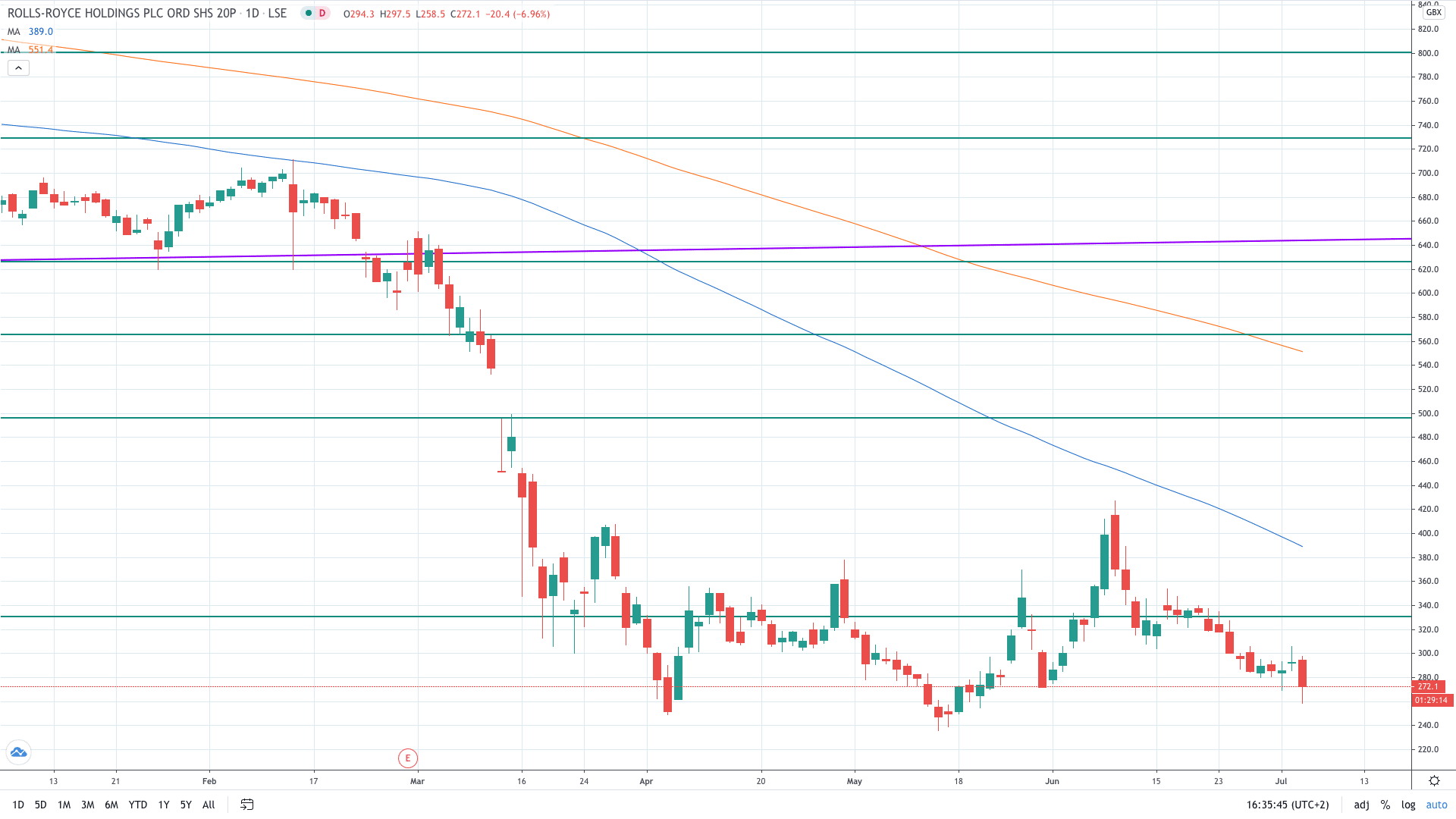Image resolution: width=1456 pixels, height=819 pixels.
Task: Open the go-to-date calendar icon
Action: 246,805
